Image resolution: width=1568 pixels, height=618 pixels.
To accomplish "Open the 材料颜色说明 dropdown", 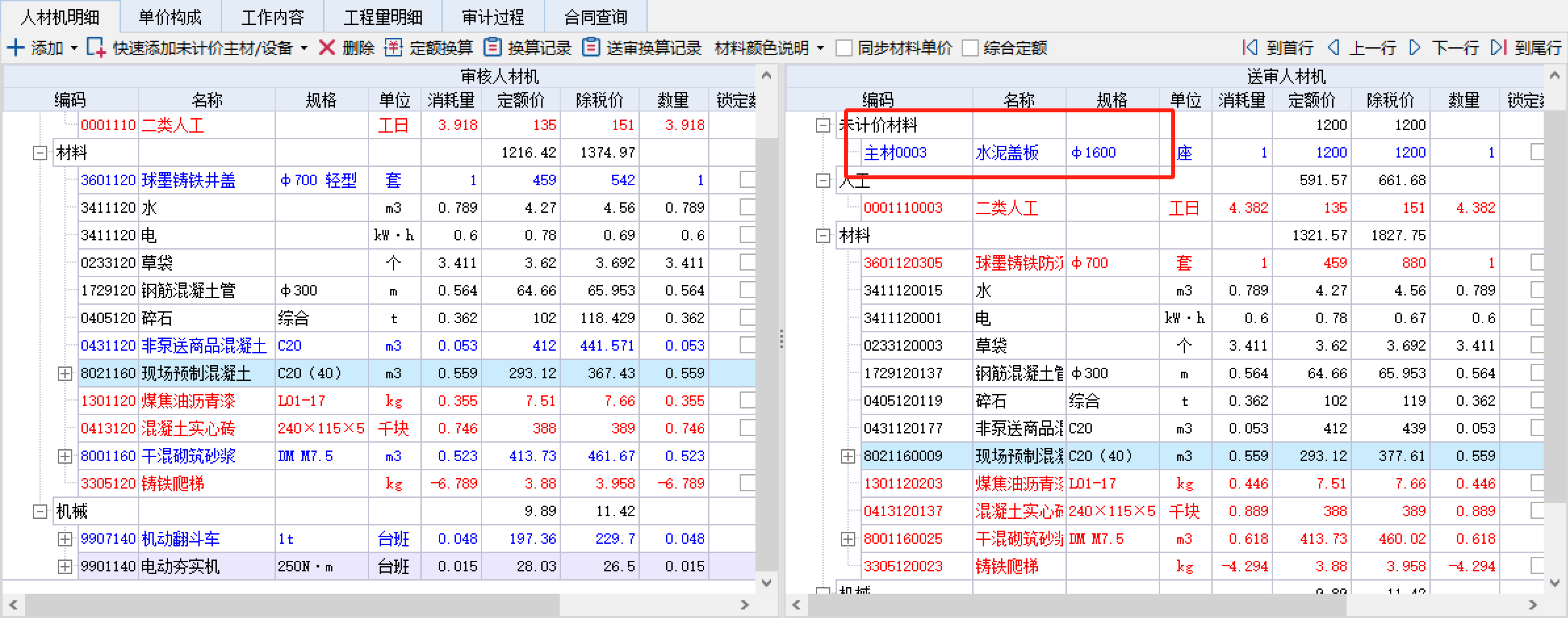I will [820, 48].
